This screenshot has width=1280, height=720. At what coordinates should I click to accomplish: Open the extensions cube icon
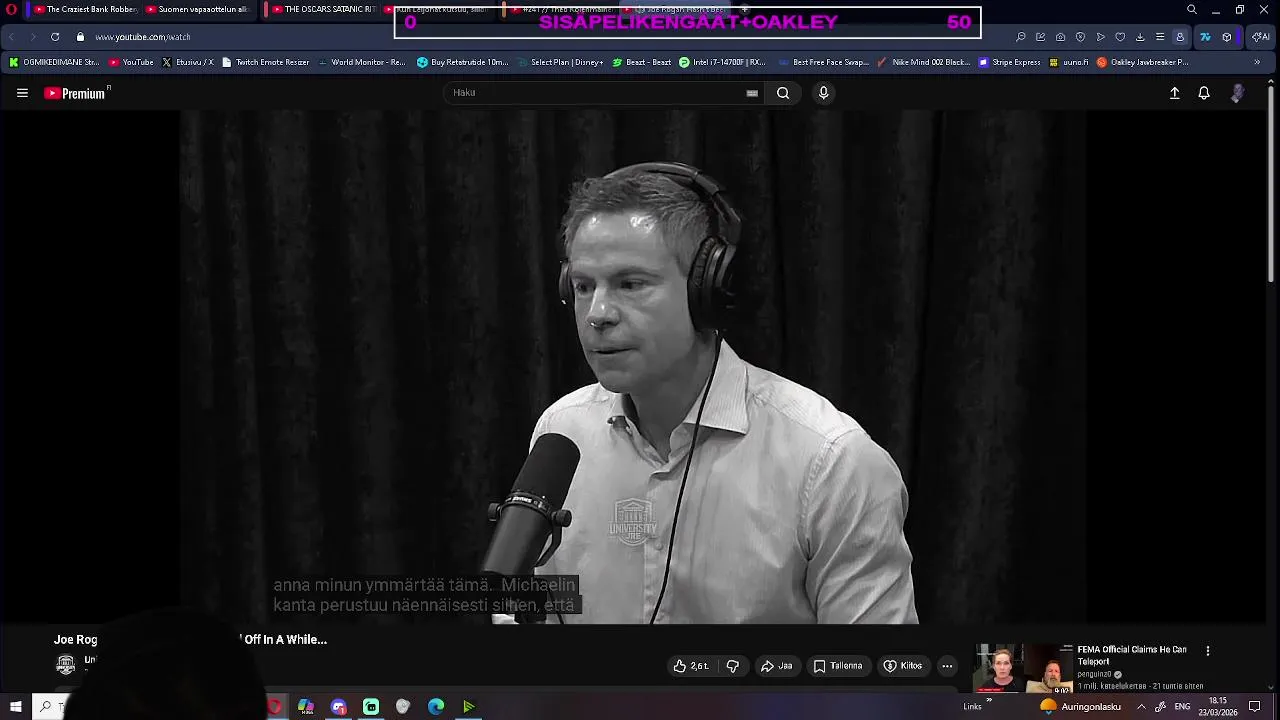(1227, 37)
